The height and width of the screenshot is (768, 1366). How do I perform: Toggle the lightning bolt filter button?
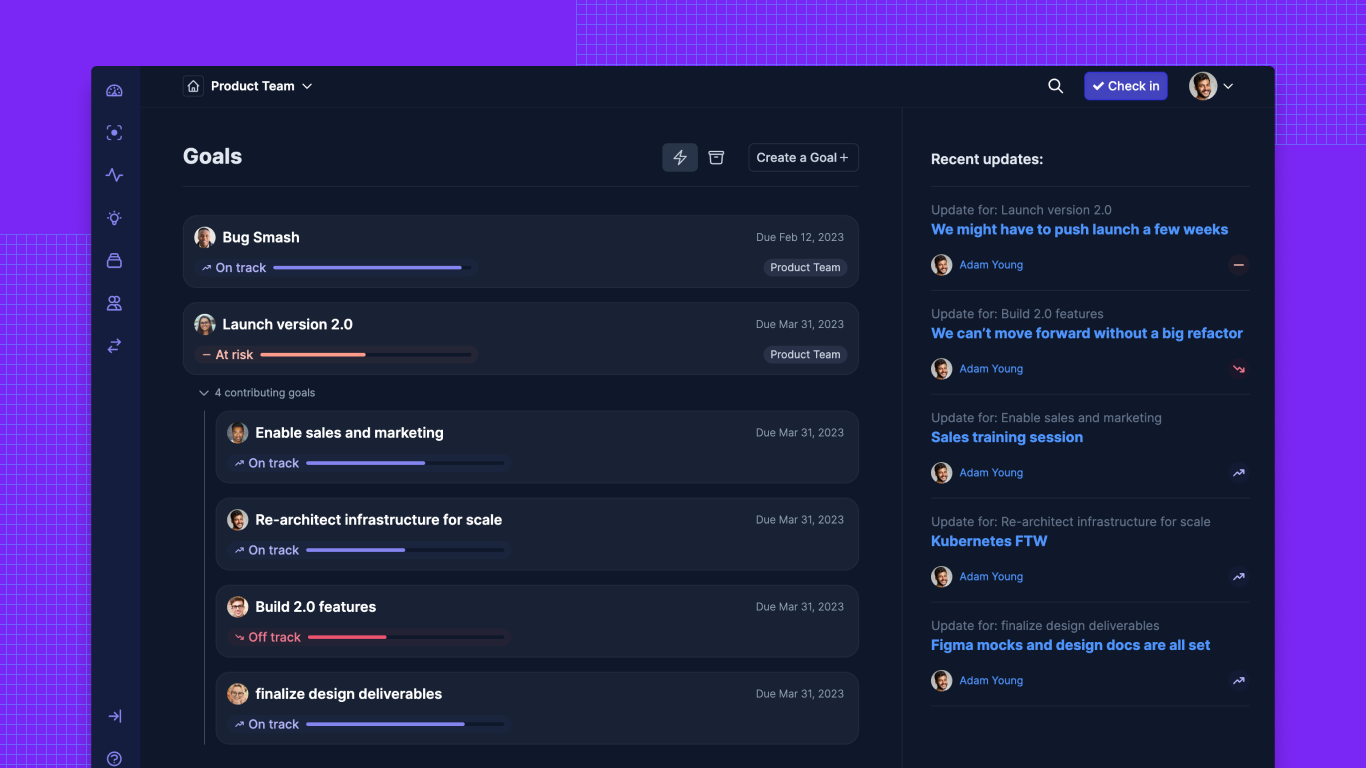coord(680,158)
